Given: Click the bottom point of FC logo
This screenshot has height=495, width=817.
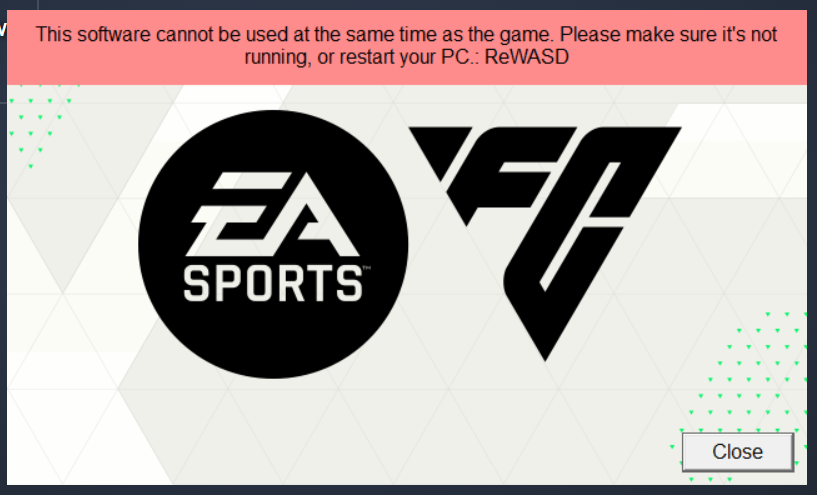Looking at the screenshot, I should point(545,354).
